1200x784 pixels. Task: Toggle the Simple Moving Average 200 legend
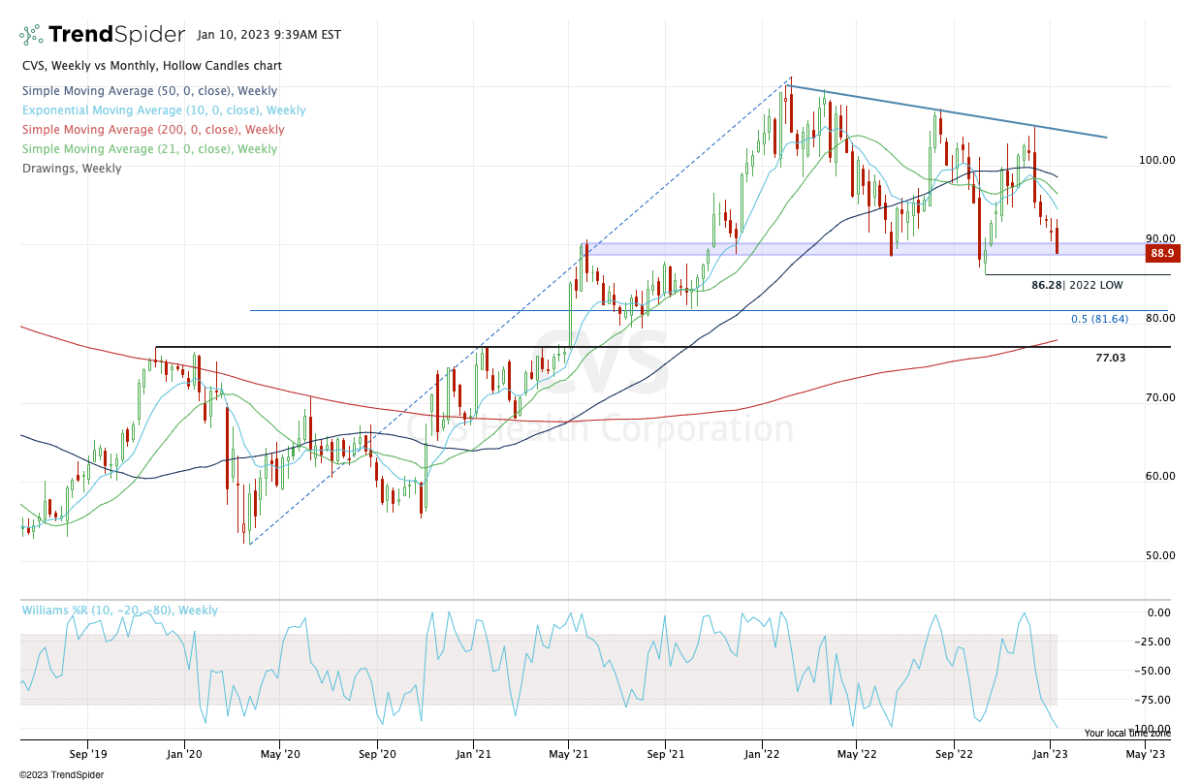(x=152, y=130)
